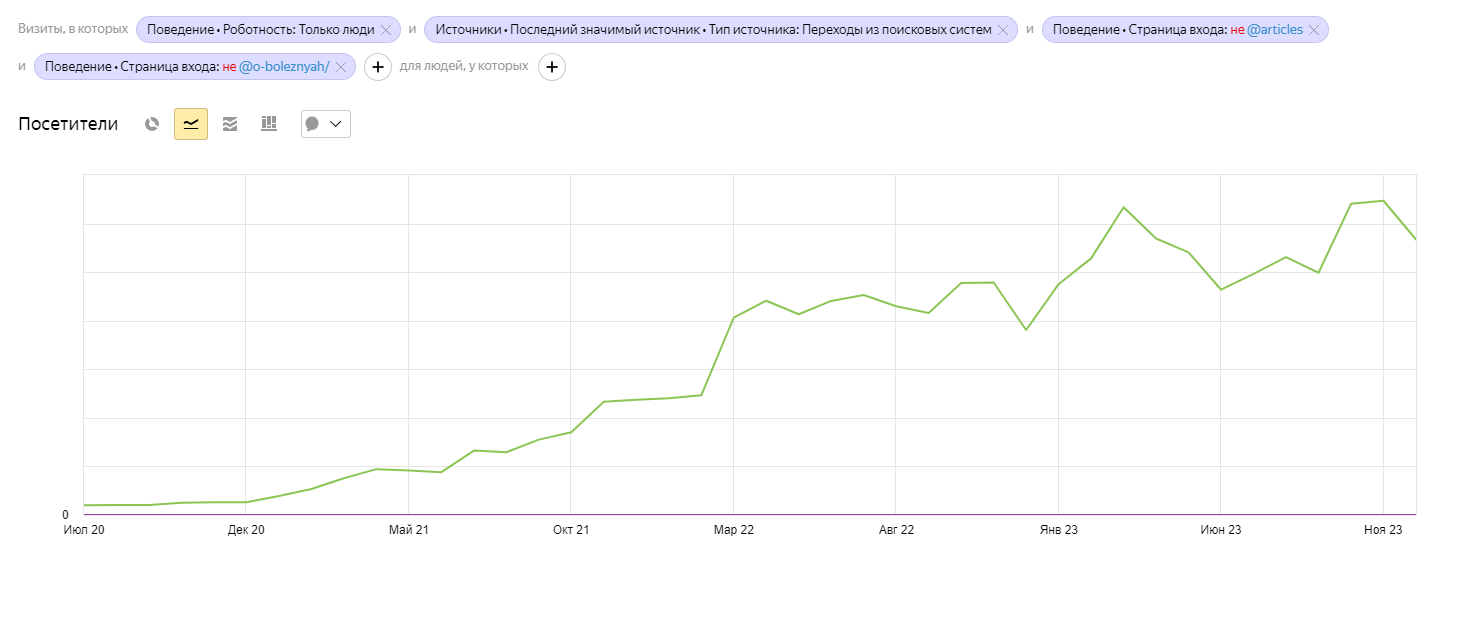Select the line chart view
Viewport: 1464px width, 621px height.
[x=191, y=124]
